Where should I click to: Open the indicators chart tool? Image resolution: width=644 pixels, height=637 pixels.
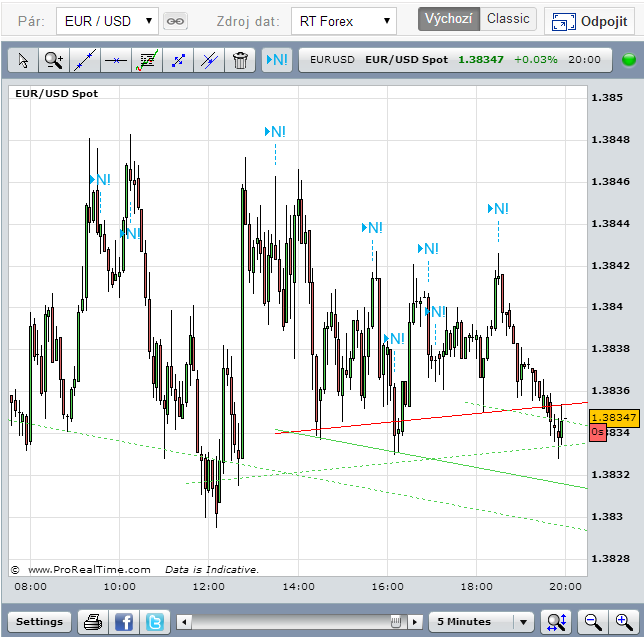pos(147,60)
